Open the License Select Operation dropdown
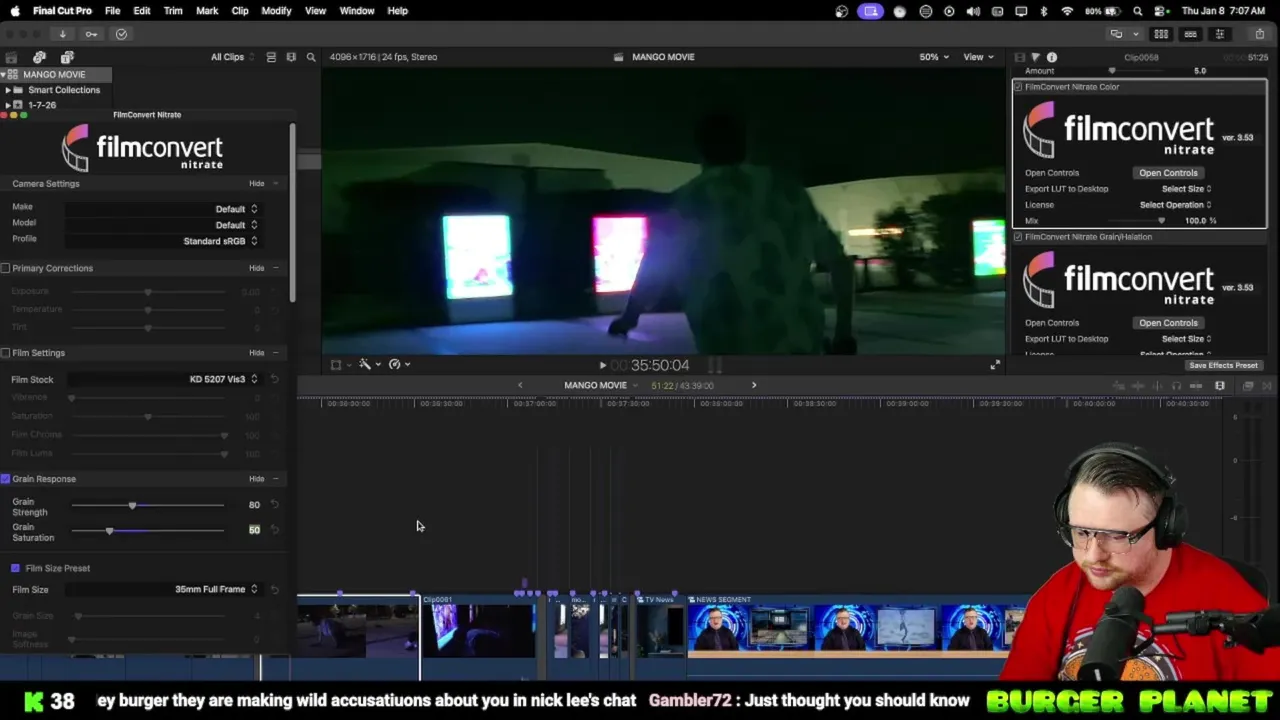The image size is (1280, 720). click(1175, 205)
